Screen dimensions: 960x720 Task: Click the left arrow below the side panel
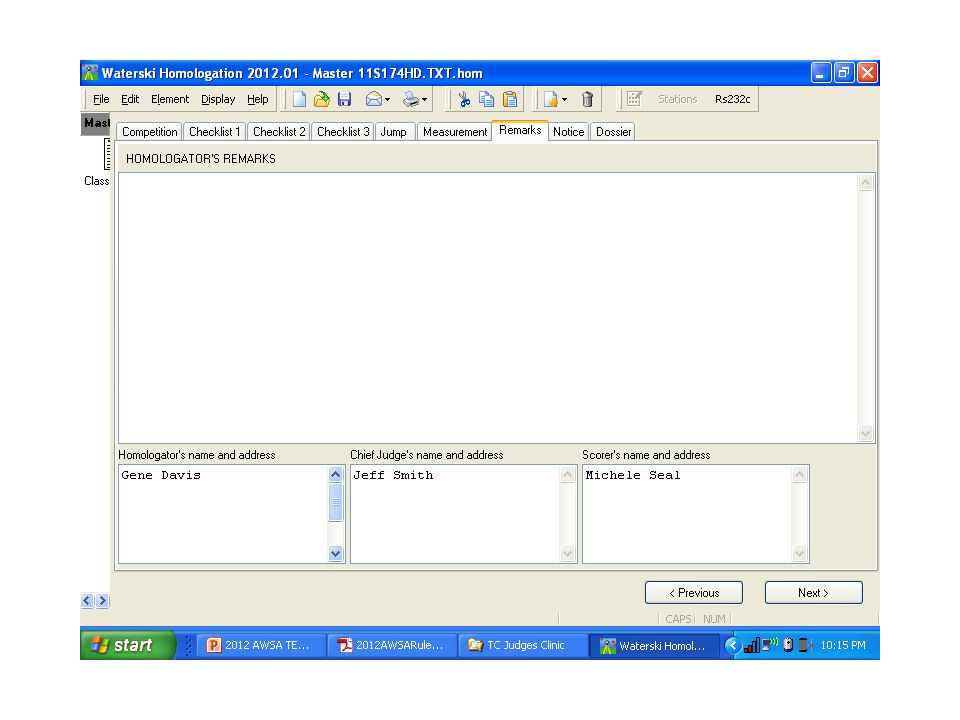(x=87, y=601)
